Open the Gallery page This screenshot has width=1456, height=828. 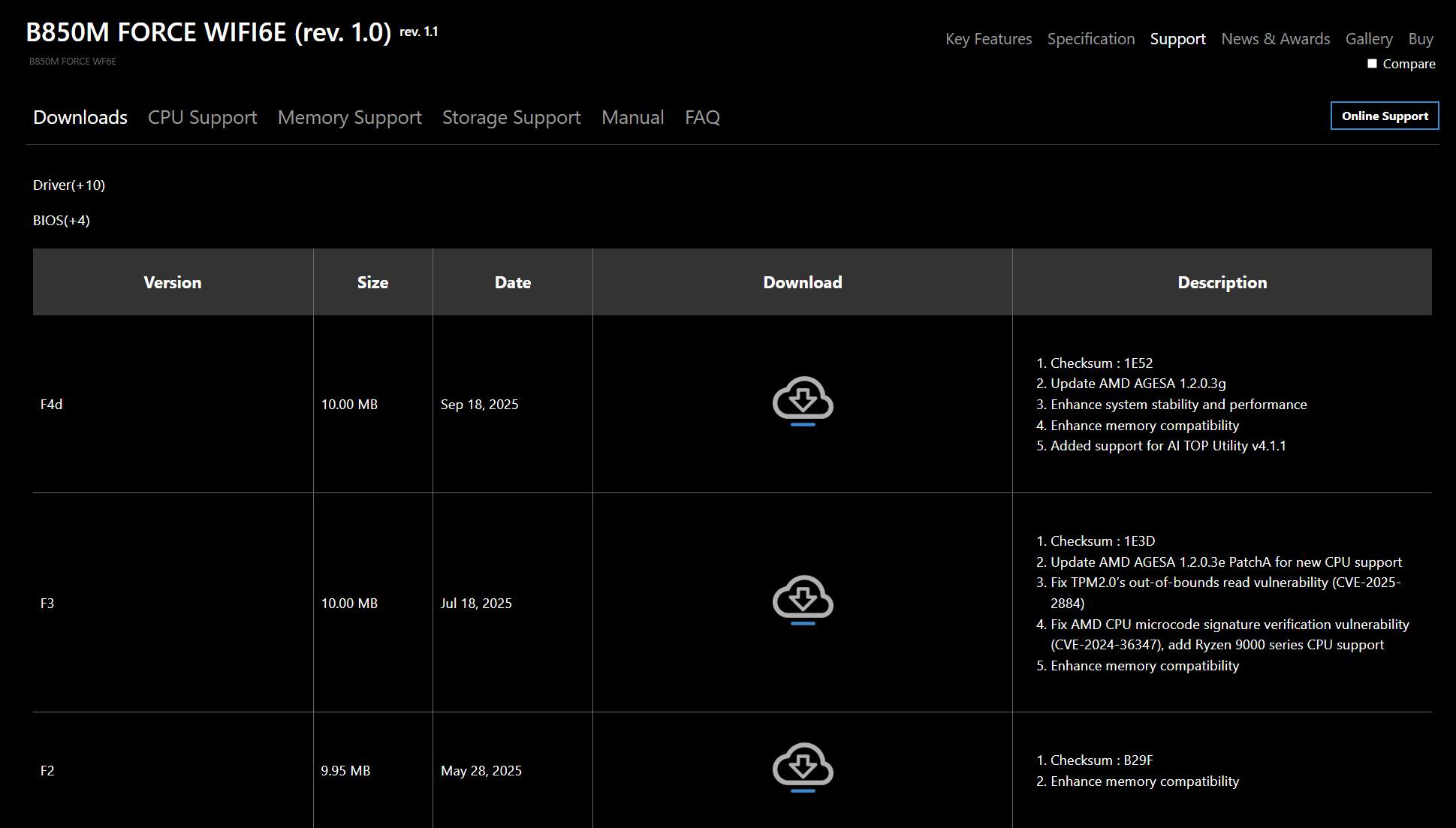(1369, 39)
